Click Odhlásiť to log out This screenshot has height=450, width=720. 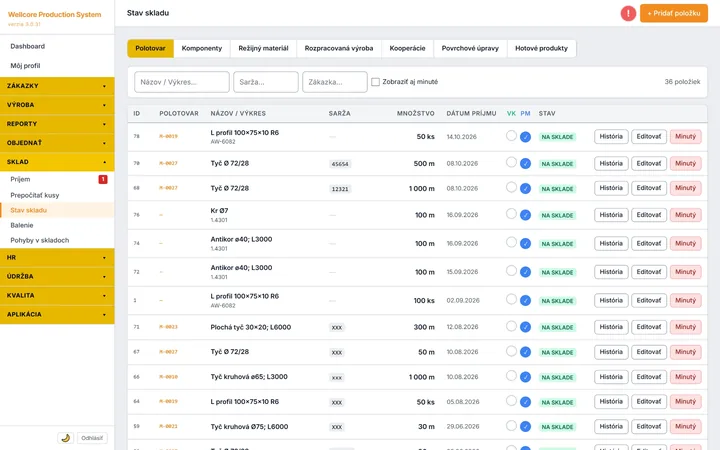click(92, 438)
